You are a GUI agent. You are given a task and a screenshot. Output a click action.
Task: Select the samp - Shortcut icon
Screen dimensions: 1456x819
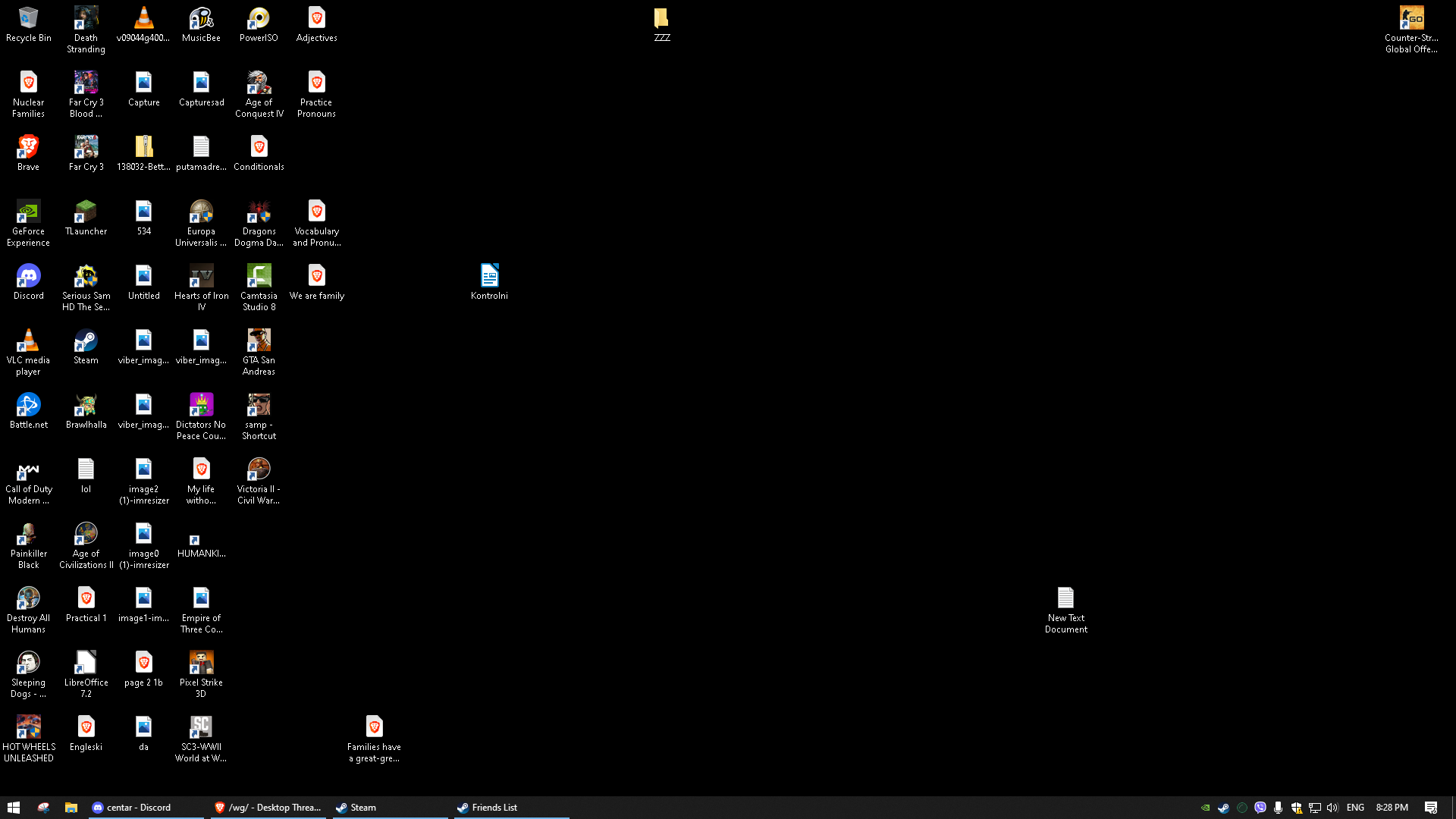(x=259, y=416)
